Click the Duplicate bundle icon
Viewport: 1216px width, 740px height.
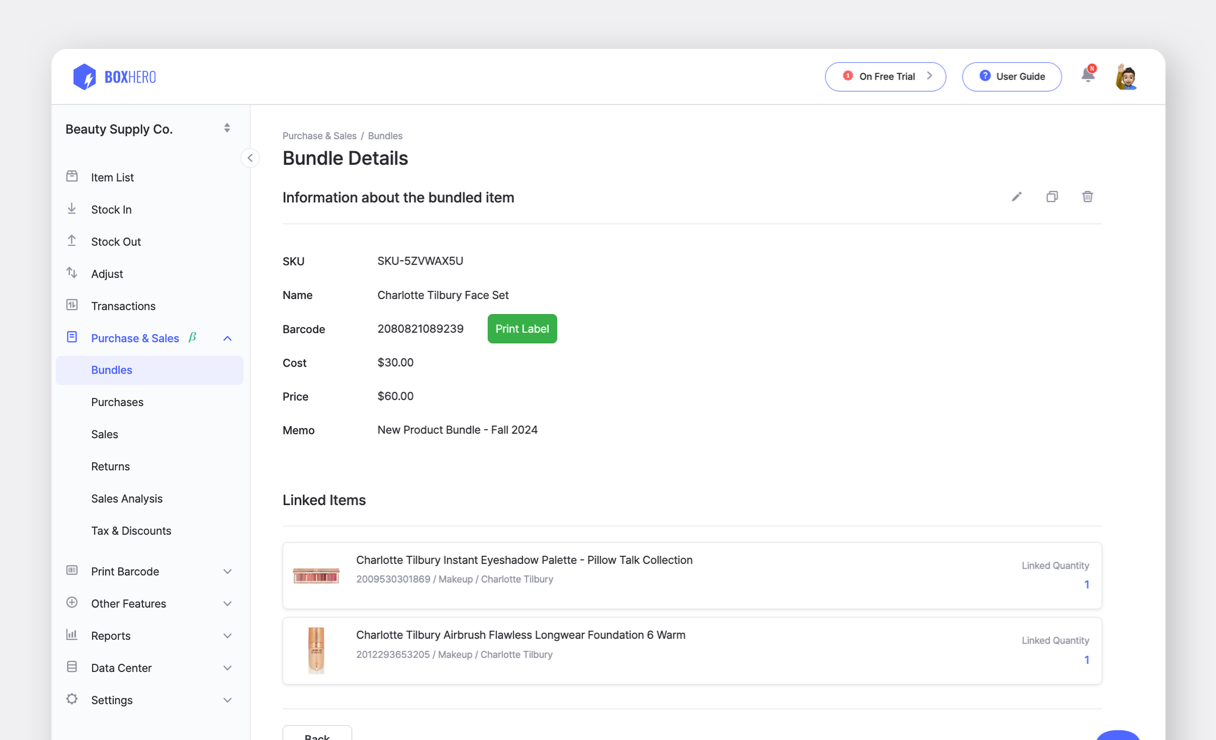(1052, 197)
